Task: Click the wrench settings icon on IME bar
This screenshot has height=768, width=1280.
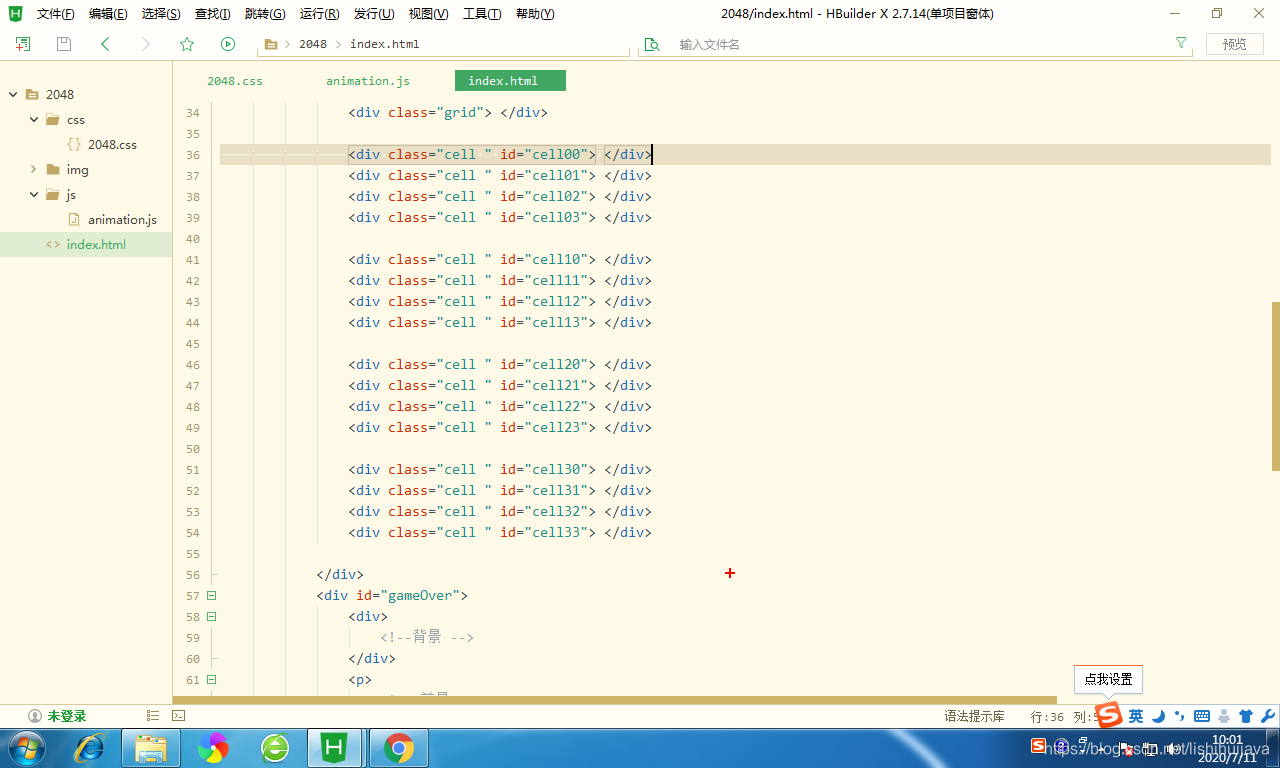Action: click(x=1268, y=716)
